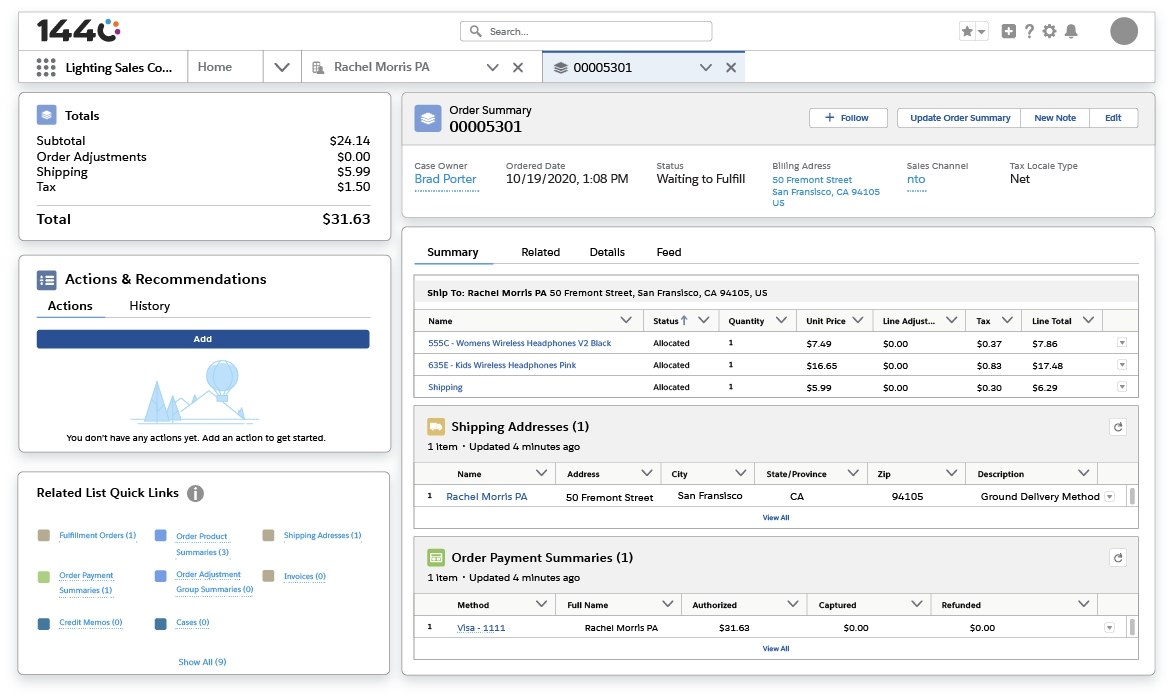Open the Zip column menu
The width and height of the screenshot is (1174, 700).
coord(952,473)
